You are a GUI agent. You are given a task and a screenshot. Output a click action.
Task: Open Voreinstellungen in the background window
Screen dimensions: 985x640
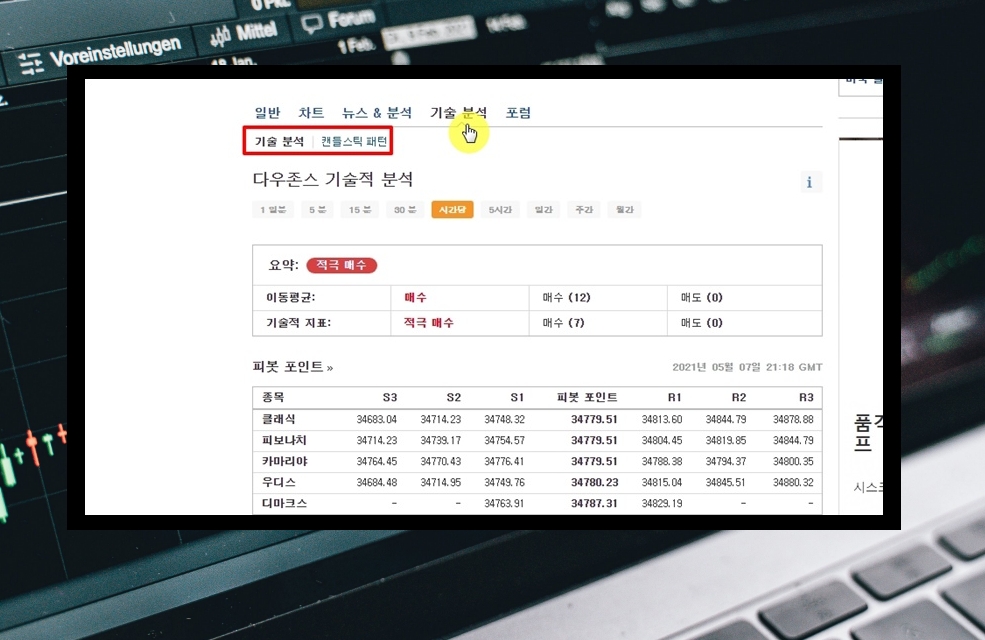[x=116, y=52]
